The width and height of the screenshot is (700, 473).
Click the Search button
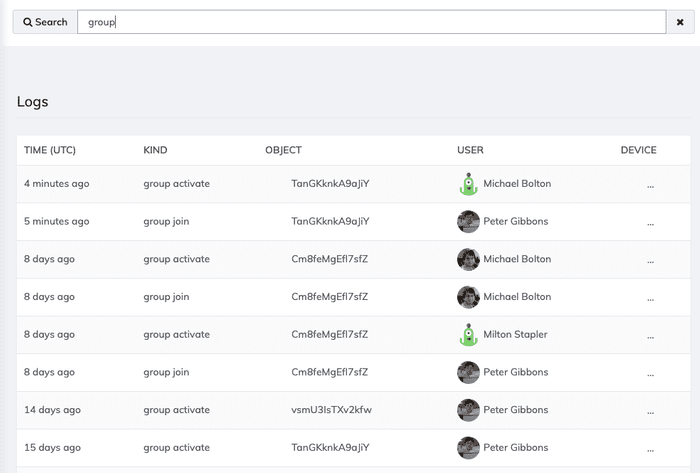point(45,22)
